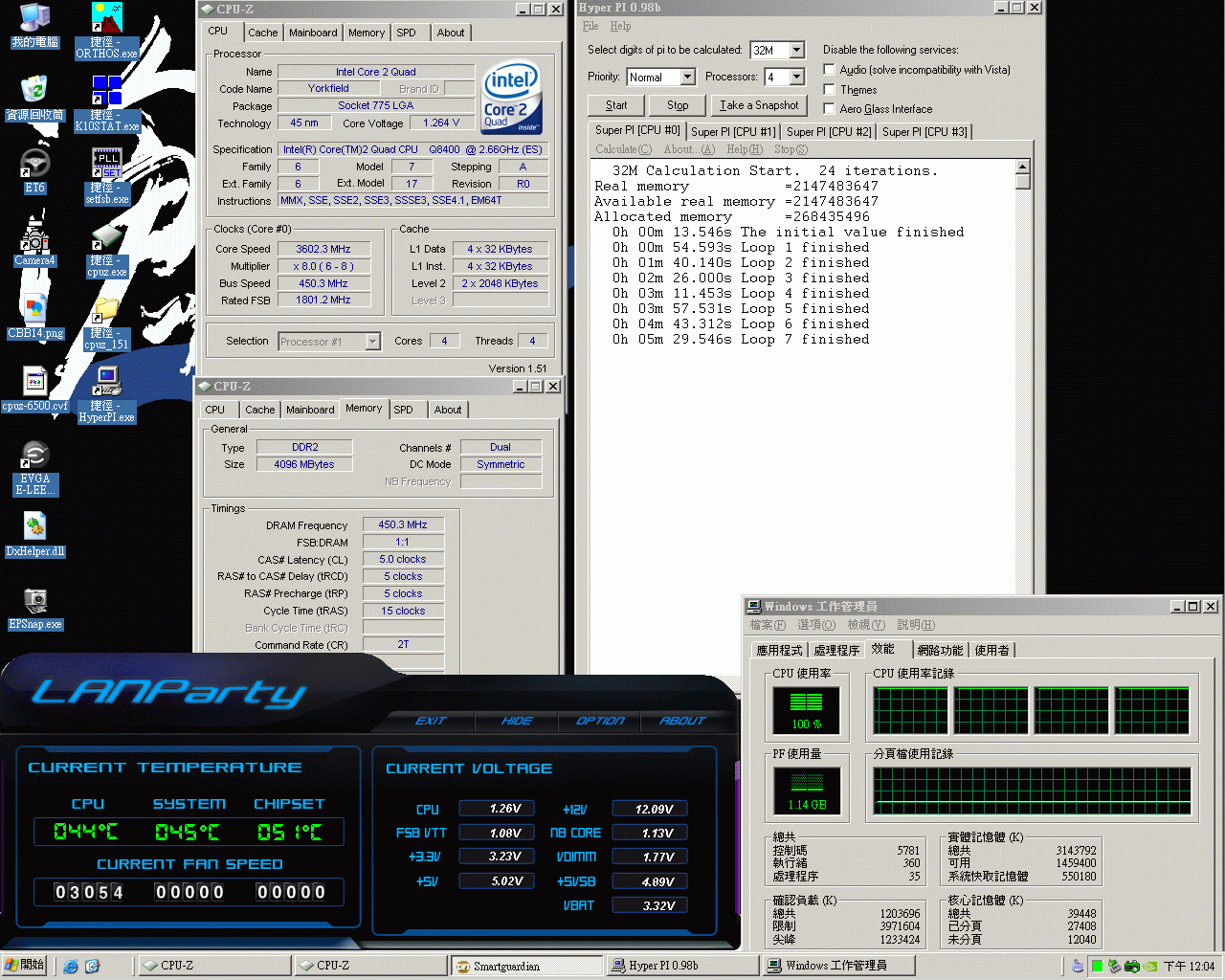Select the EPSnap.exe desktop icon
Image resolution: width=1225 pixels, height=980 pixels.
coord(34,608)
